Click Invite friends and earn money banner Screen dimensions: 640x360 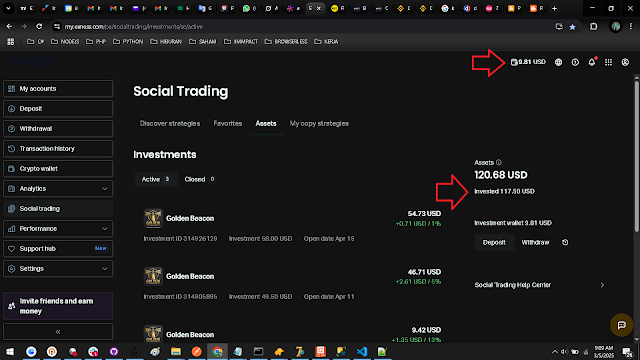pos(58,306)
